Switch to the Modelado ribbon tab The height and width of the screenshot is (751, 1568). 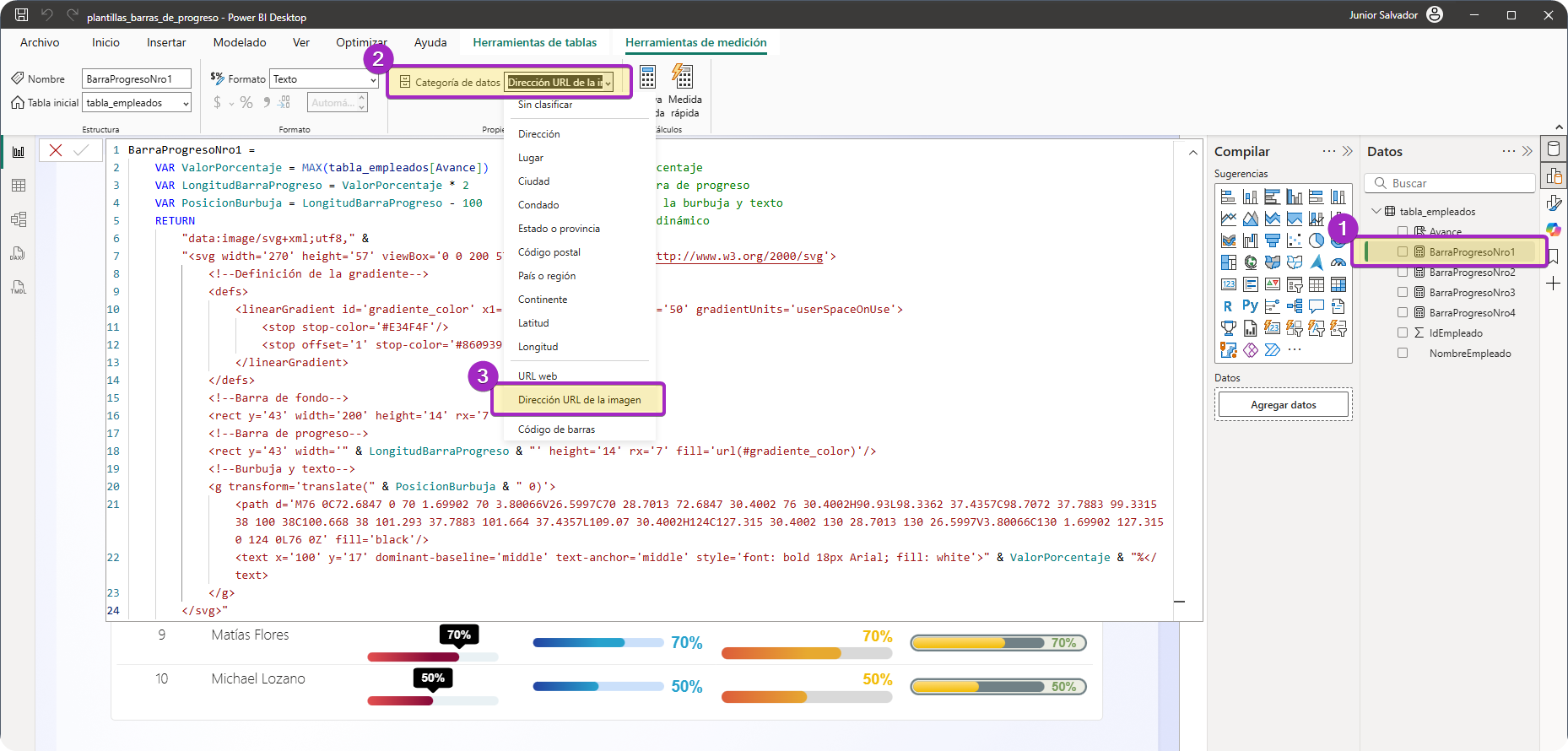(x=240, y=42)
